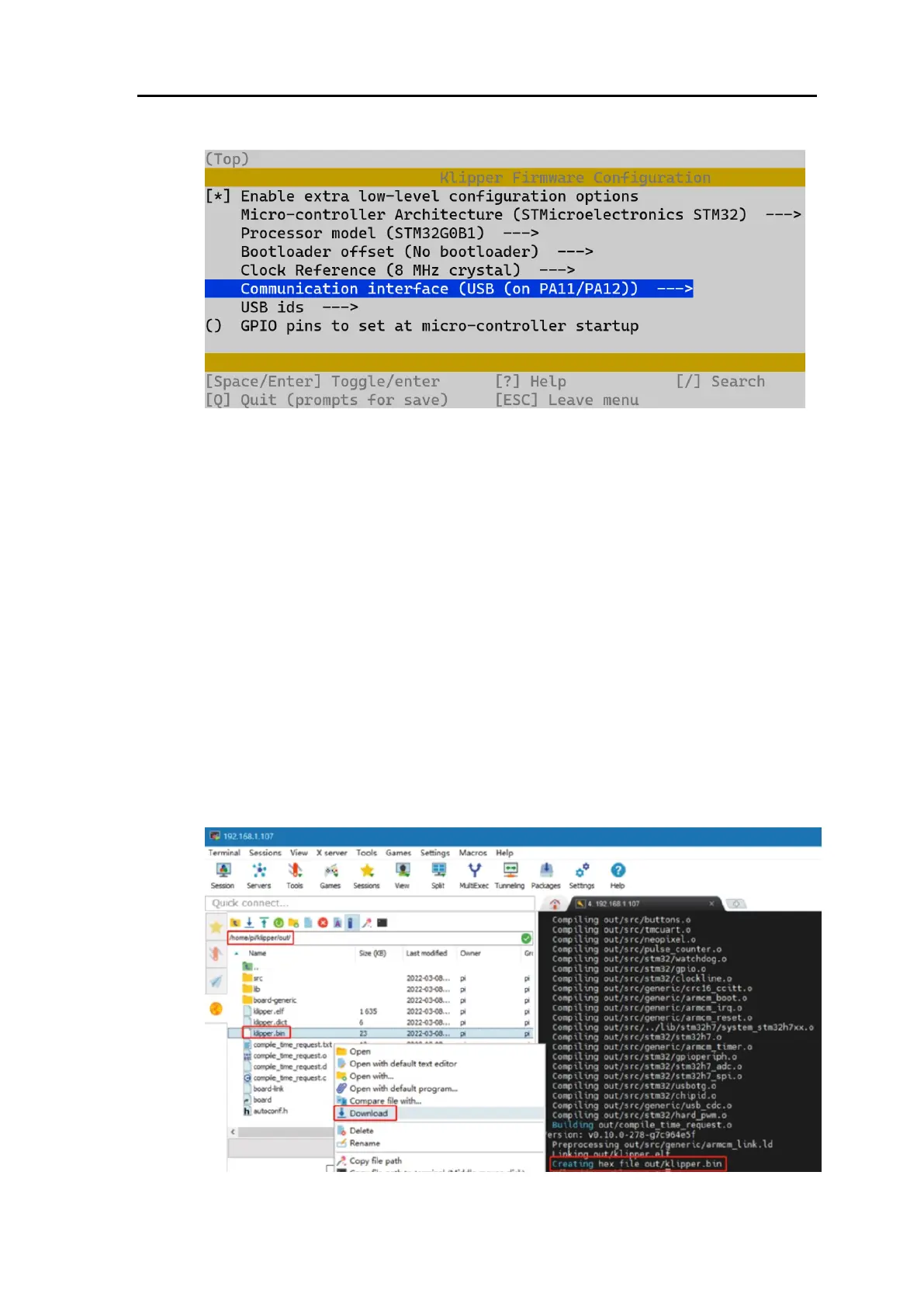Screen dimensions: 924x1307
Task: Toggle Enable extra low-level configuration options
Action: pos(422,196)
